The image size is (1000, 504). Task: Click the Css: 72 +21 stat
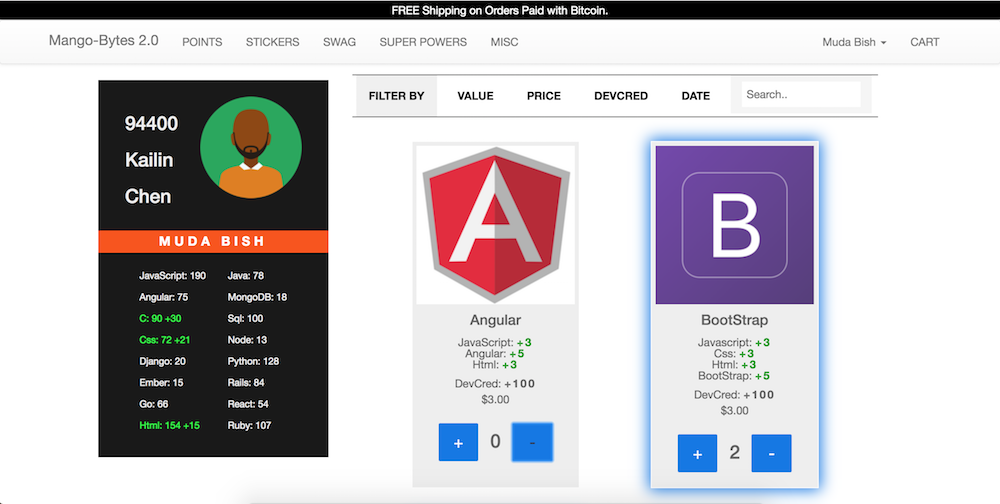click(x=165, y=340)
